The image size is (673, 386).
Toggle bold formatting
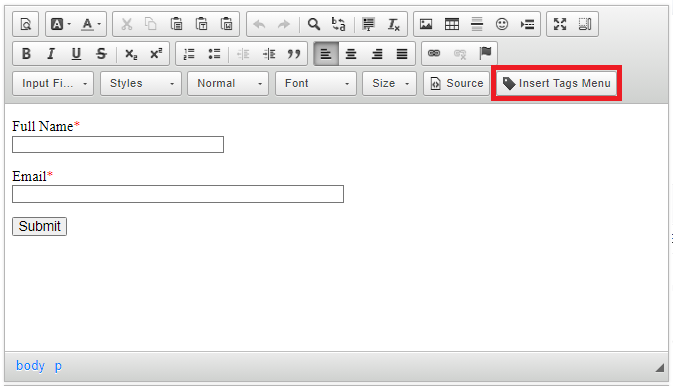26,54
